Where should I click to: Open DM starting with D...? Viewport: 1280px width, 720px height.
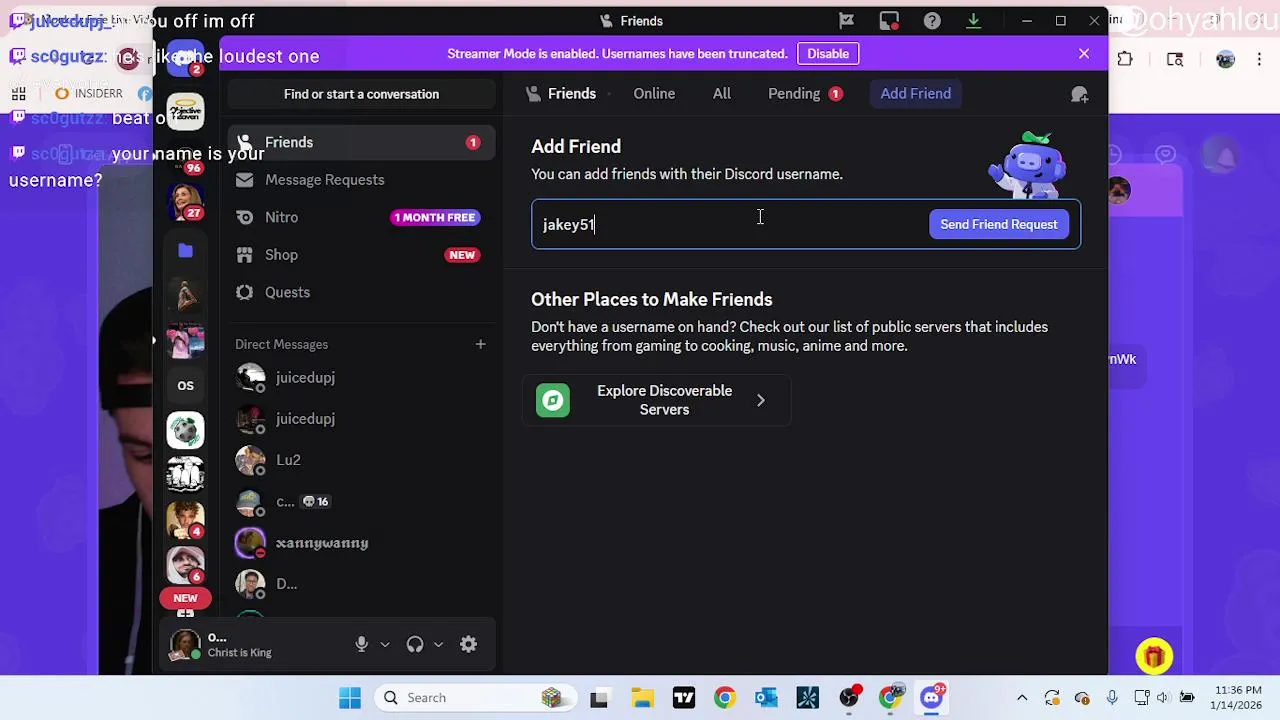click(361, 584)
